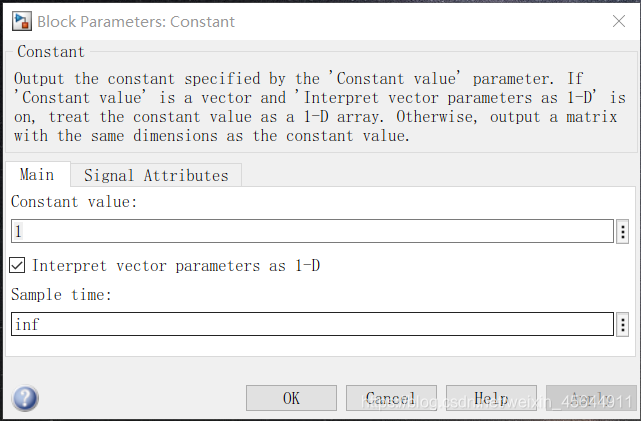This screenshot has height=421, width=641.
Task: Select the Main tab
Action: click(x=37, y=175)
